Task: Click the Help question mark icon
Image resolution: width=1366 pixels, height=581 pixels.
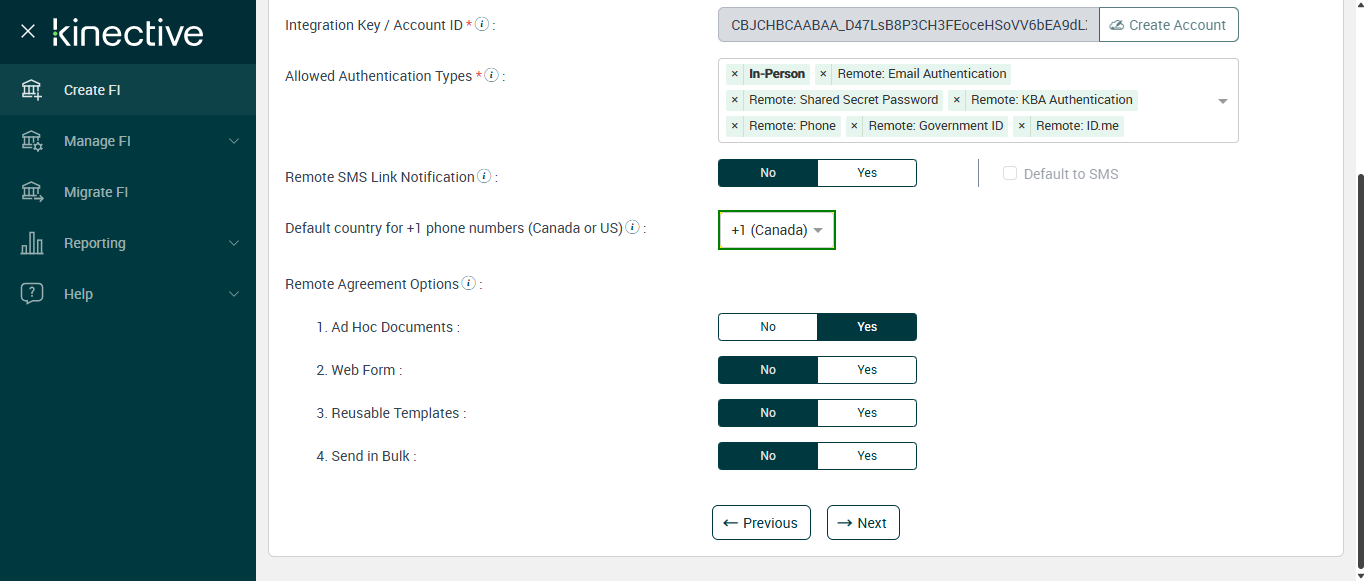Action: [x=32, y=294]
